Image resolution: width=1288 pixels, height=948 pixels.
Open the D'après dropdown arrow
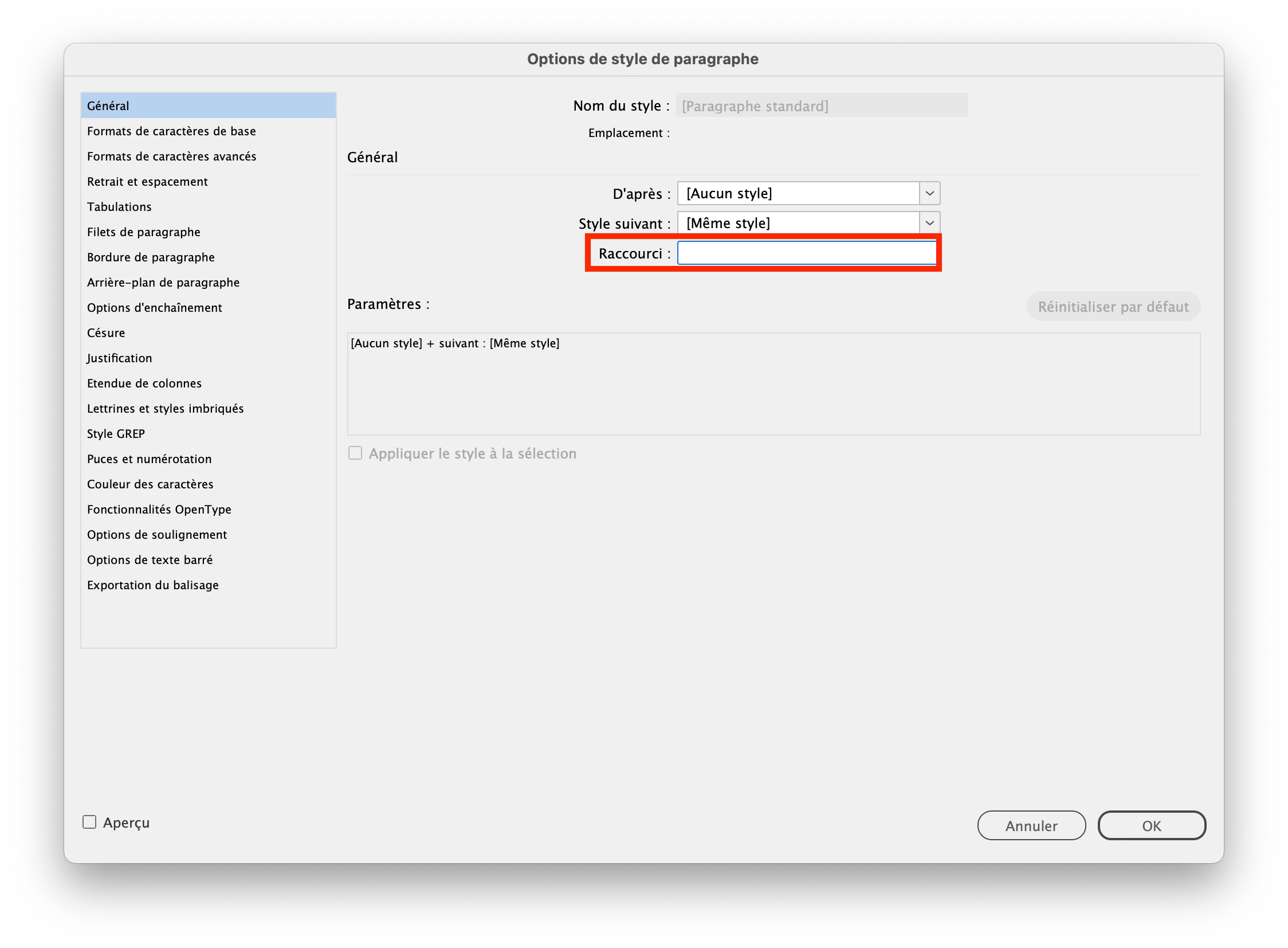point(929,193)
